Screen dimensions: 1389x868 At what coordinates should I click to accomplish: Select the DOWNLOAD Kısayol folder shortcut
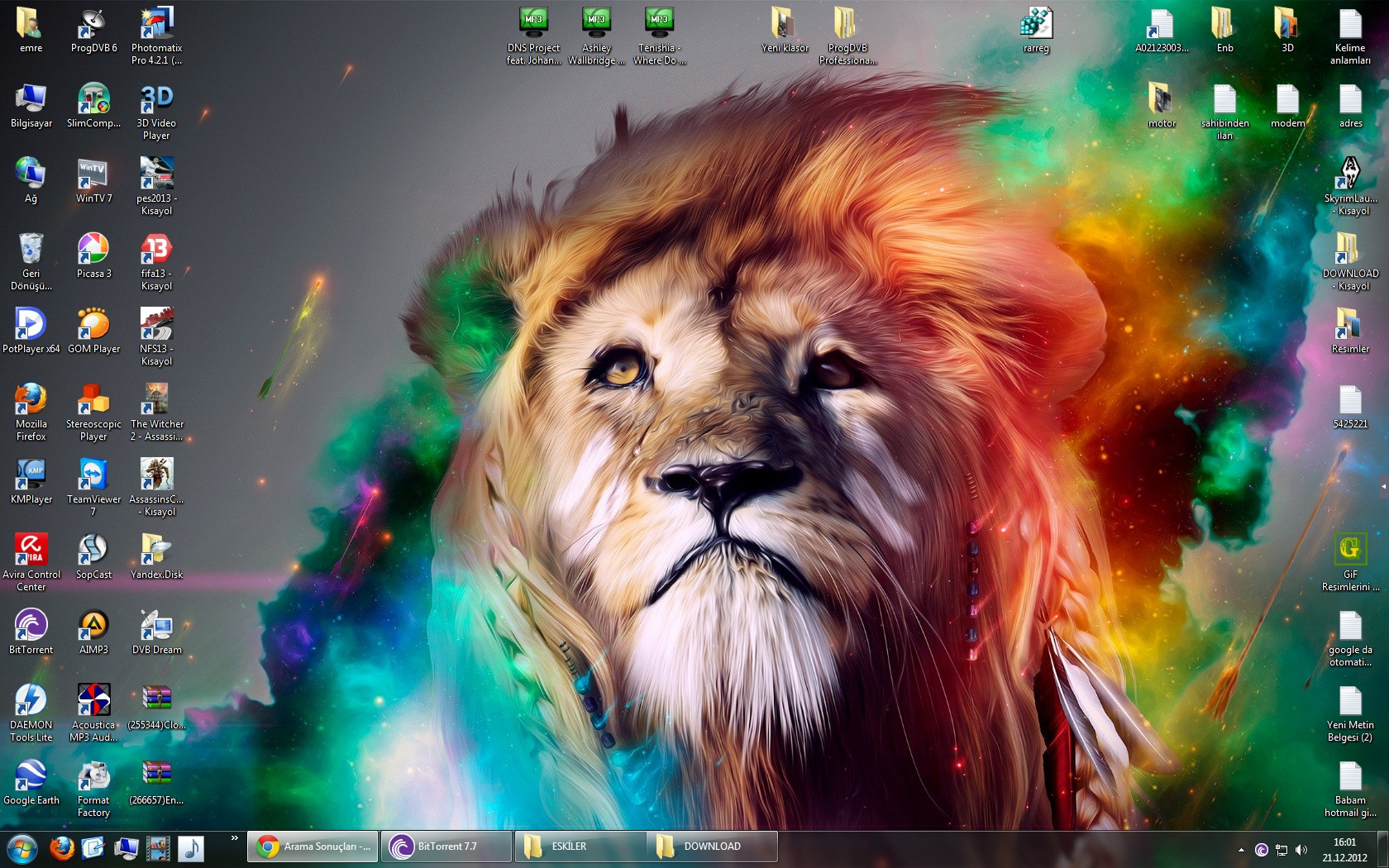[1350, 262]
